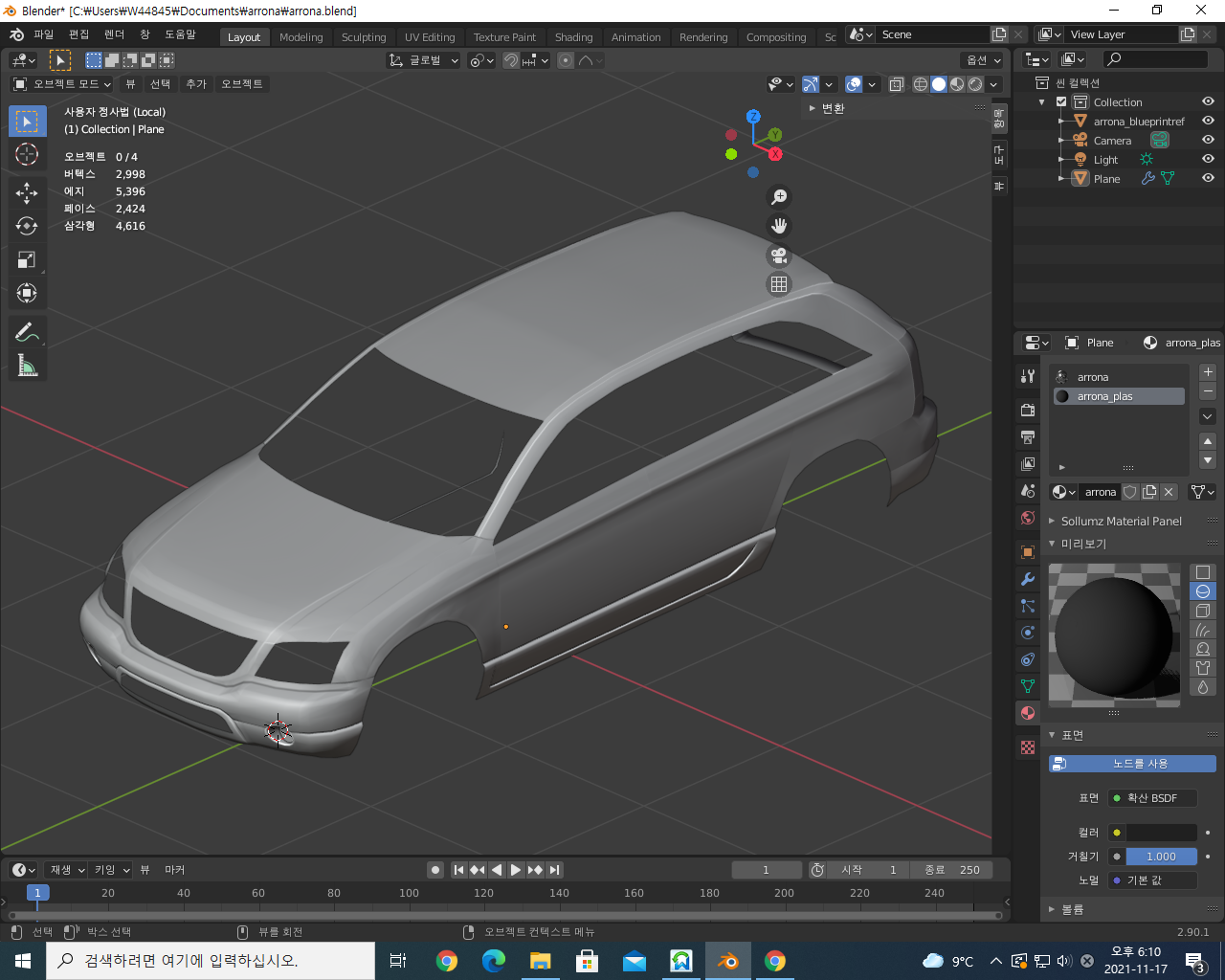
Task: Select the Move tool in the left toolbar
Action: click(x=27, y=192)
